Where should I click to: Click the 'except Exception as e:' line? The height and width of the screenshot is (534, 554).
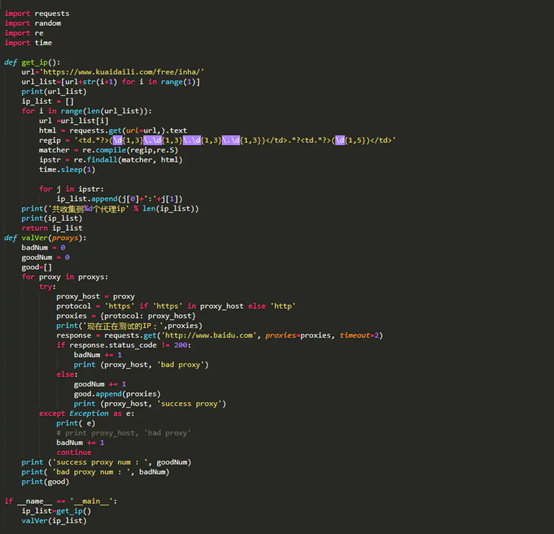click(87, 413)
